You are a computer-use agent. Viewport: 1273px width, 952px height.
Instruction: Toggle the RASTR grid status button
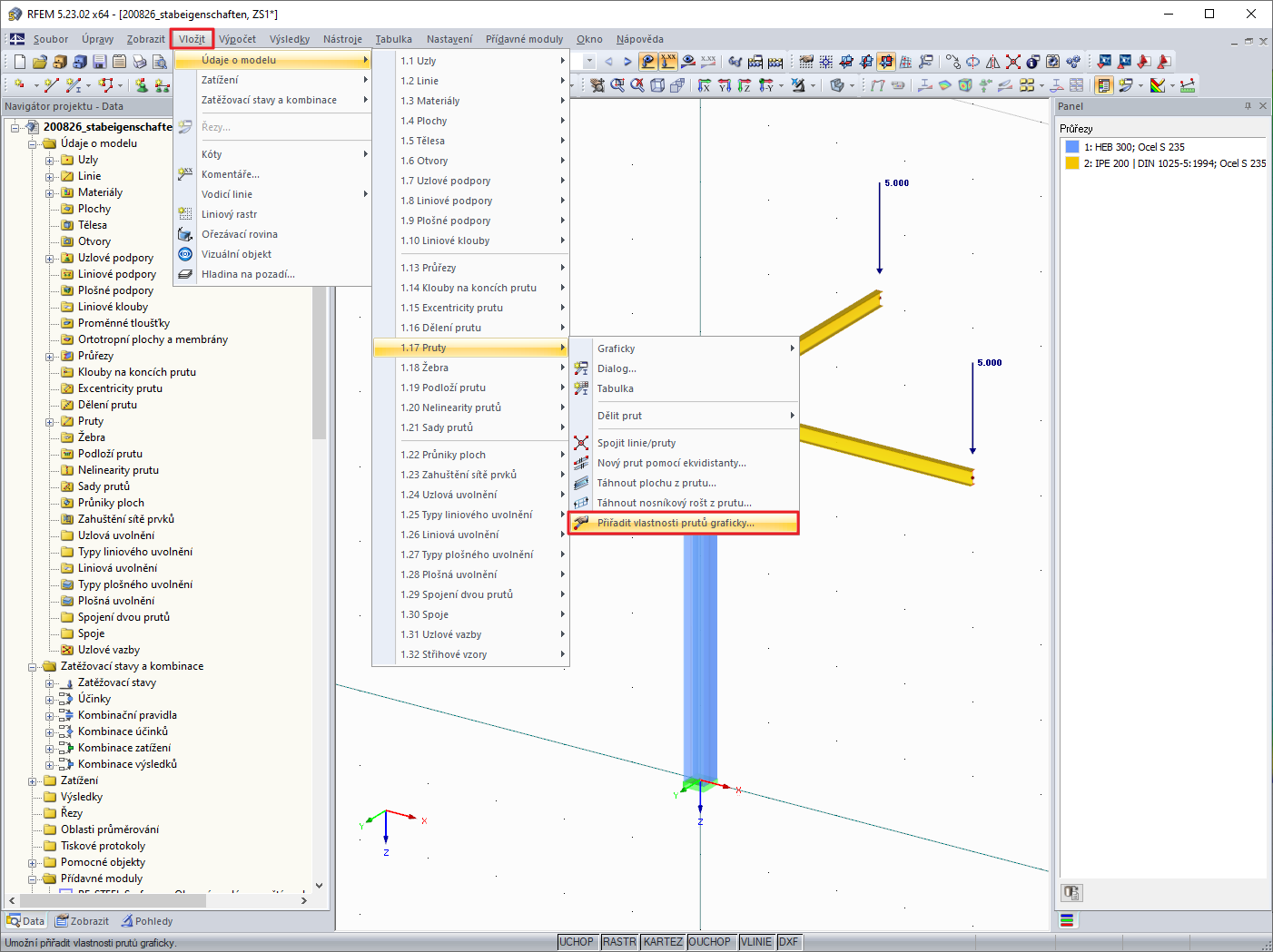(x=619, y=942)
